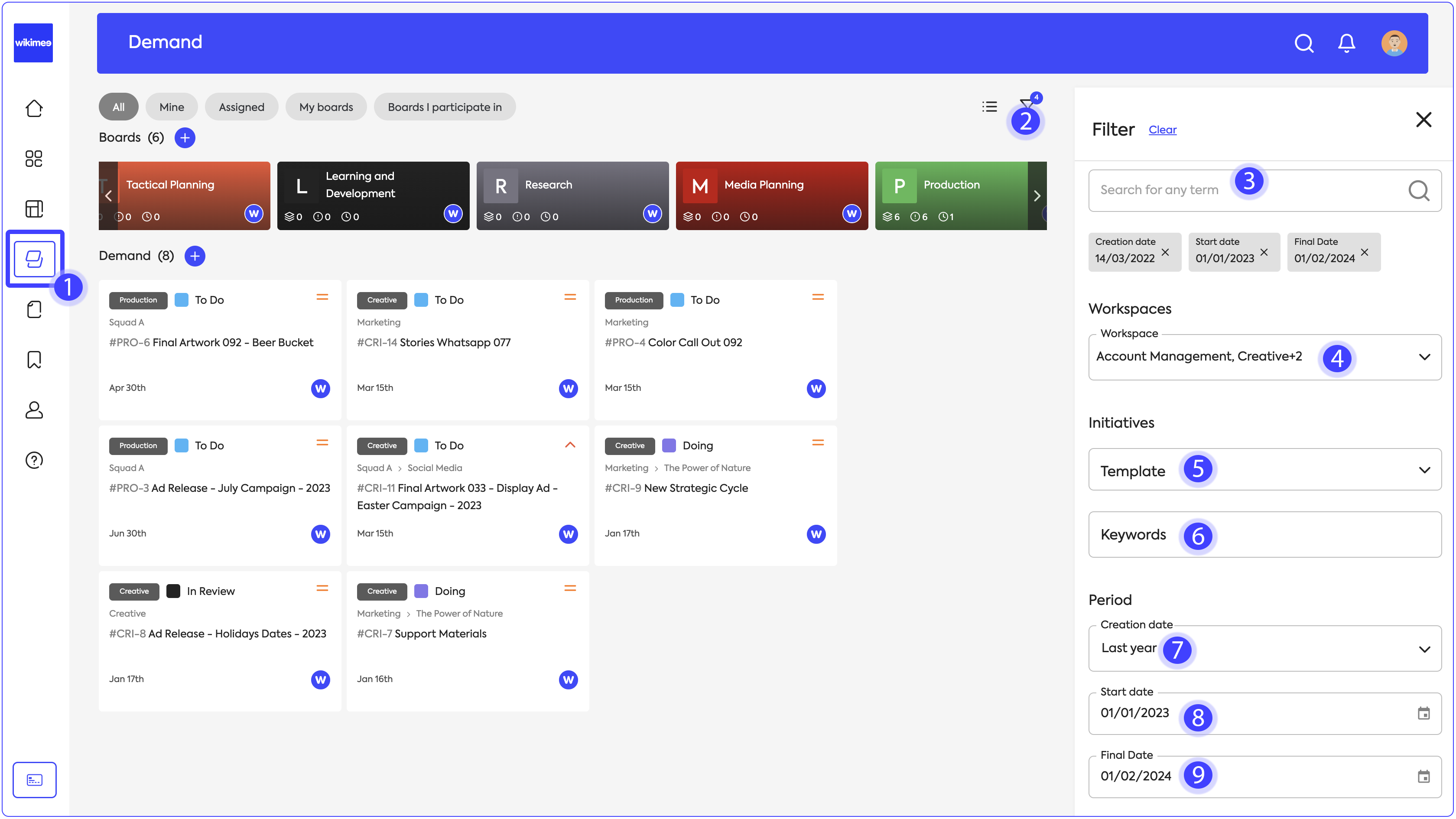Expand the Workspace dropdown
This screenshot has height=819, width=1456.
(x=1424, y=357)
